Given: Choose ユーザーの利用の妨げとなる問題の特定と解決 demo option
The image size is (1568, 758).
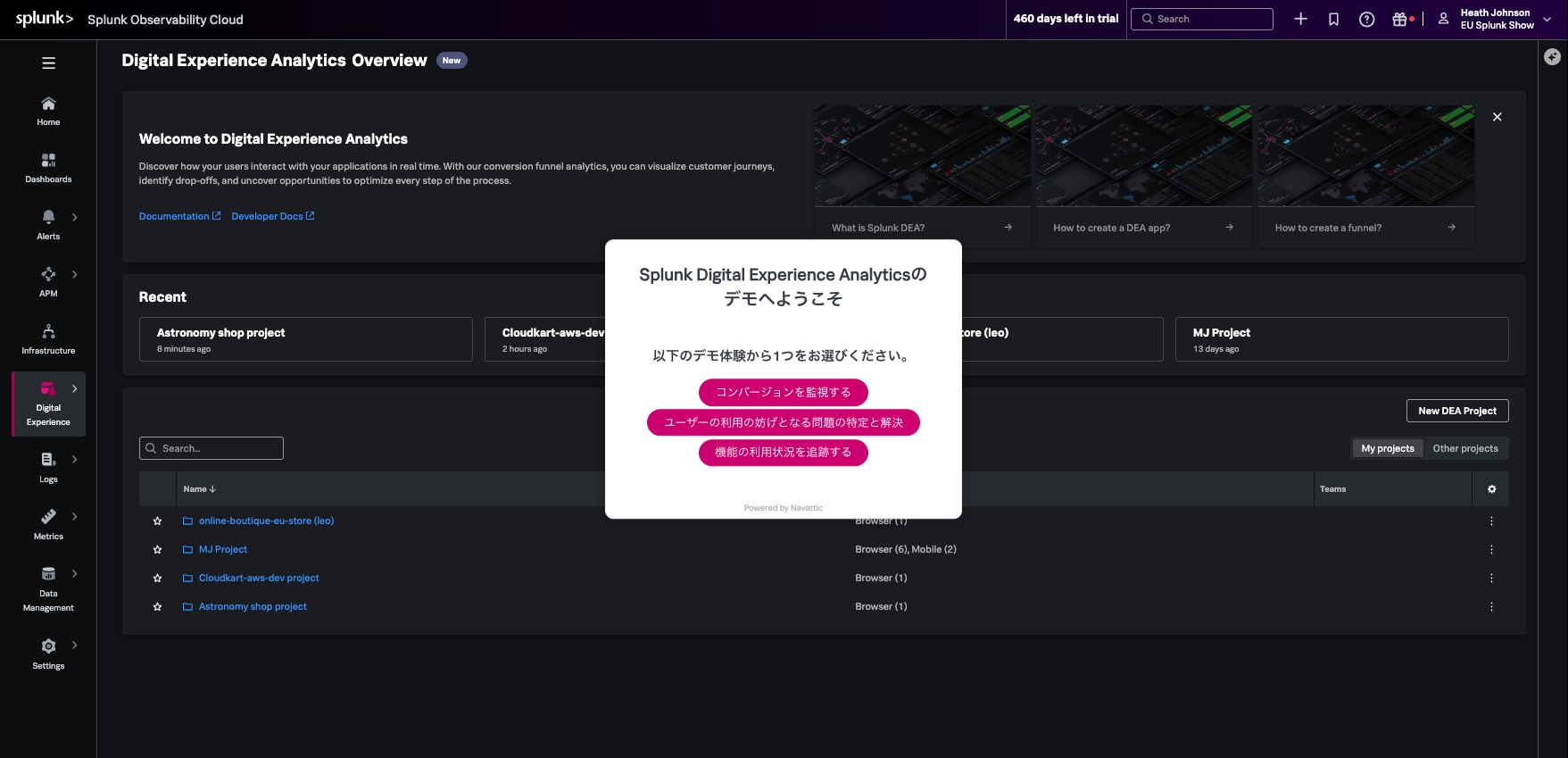Looking at the screenshot, I should (x=784, y=422).
